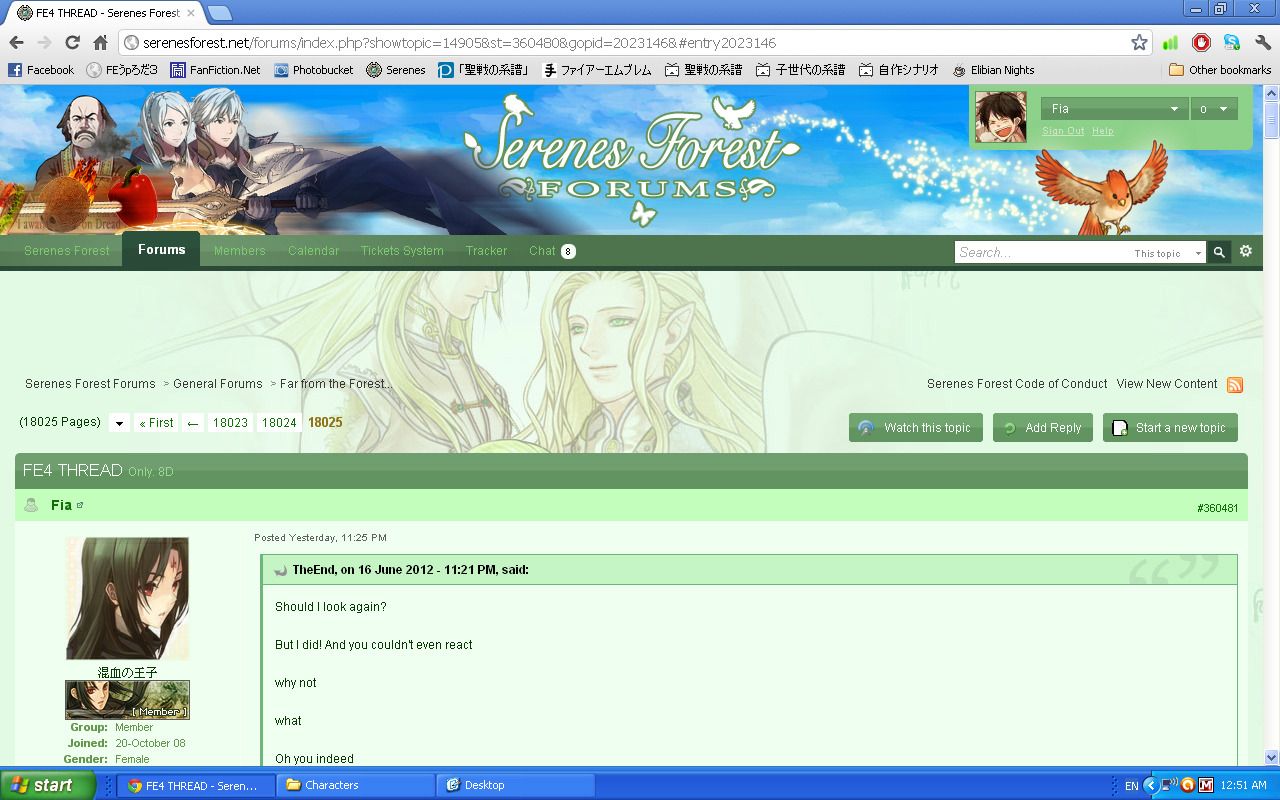This screenshot has width=1280, height=800.
Task: Open the Photobucket bookmark
Action: (x=314, y=70)
